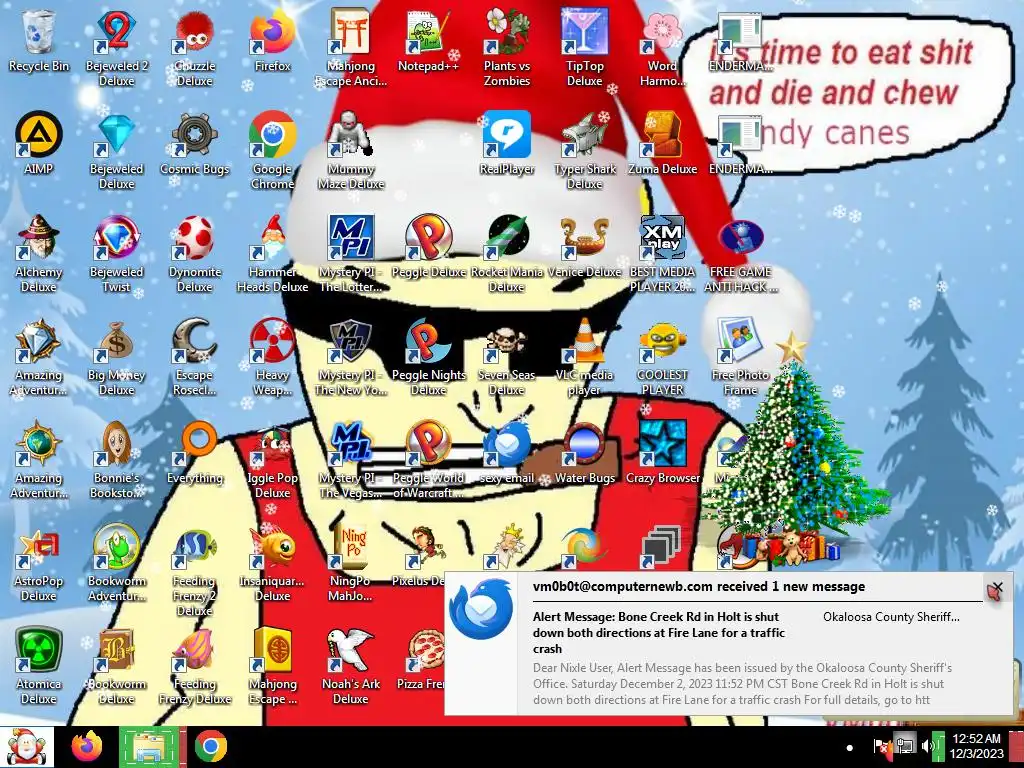This screenshot has width=1024, height=768.
Task: Open Venice Deluxe shortcut
Action: click(x=584, y=247)
